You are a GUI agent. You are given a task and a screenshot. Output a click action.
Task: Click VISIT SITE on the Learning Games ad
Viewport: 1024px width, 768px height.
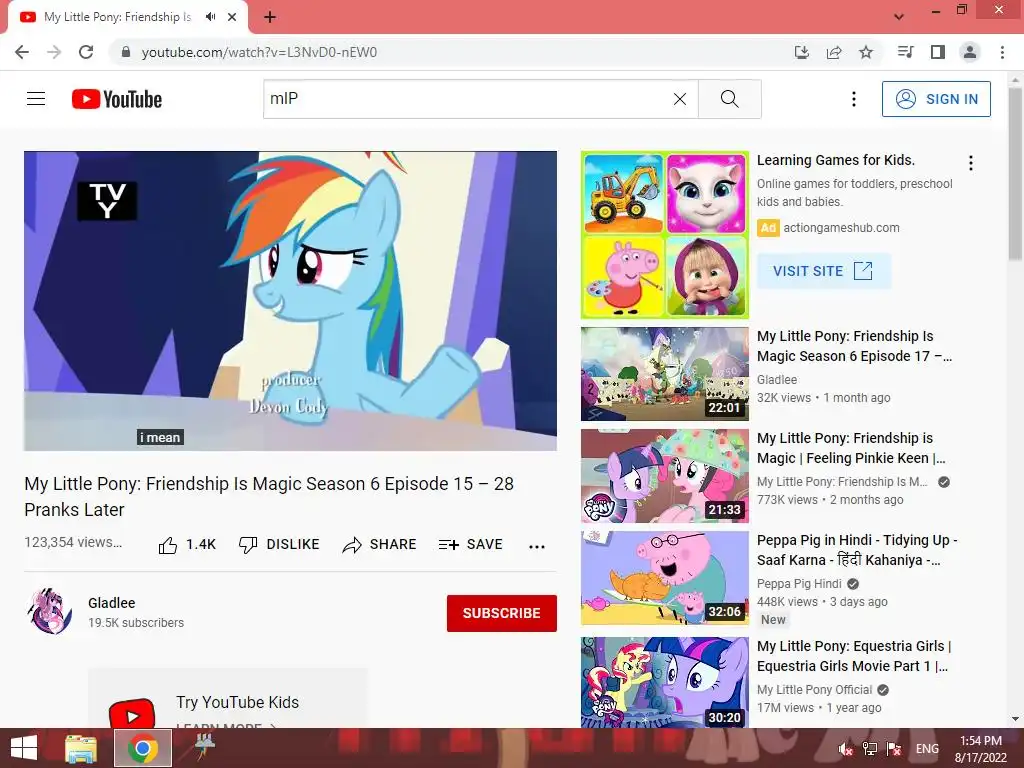point(824,271)
